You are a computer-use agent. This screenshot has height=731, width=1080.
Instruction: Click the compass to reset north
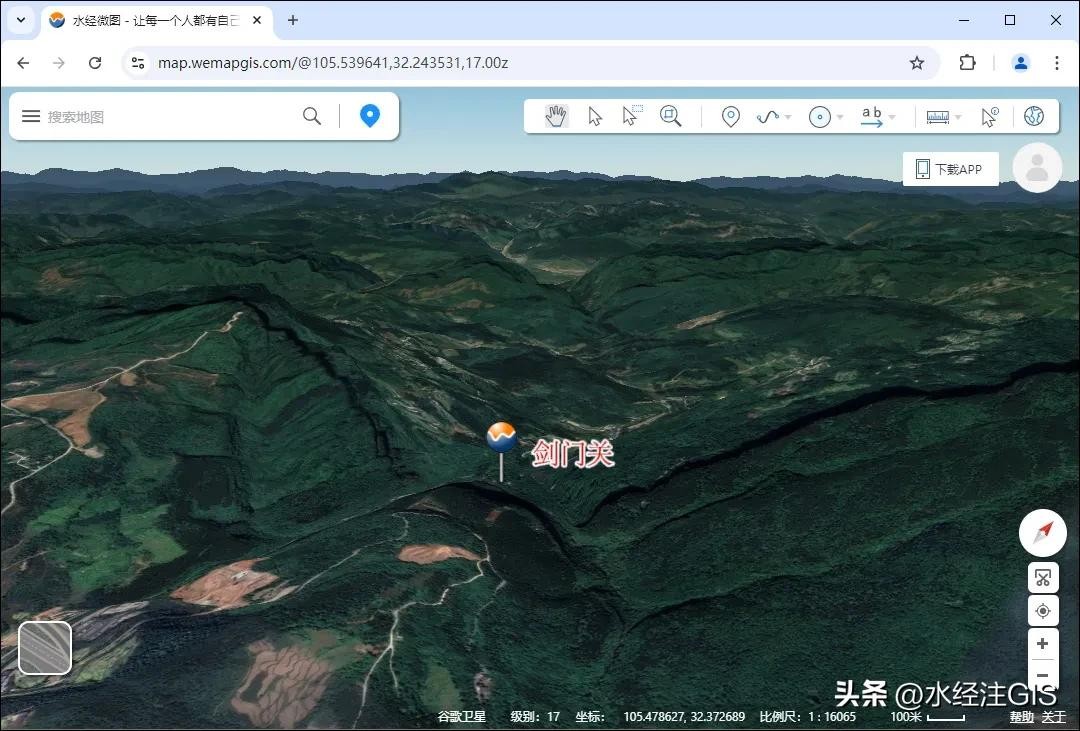coord(1042,532)
